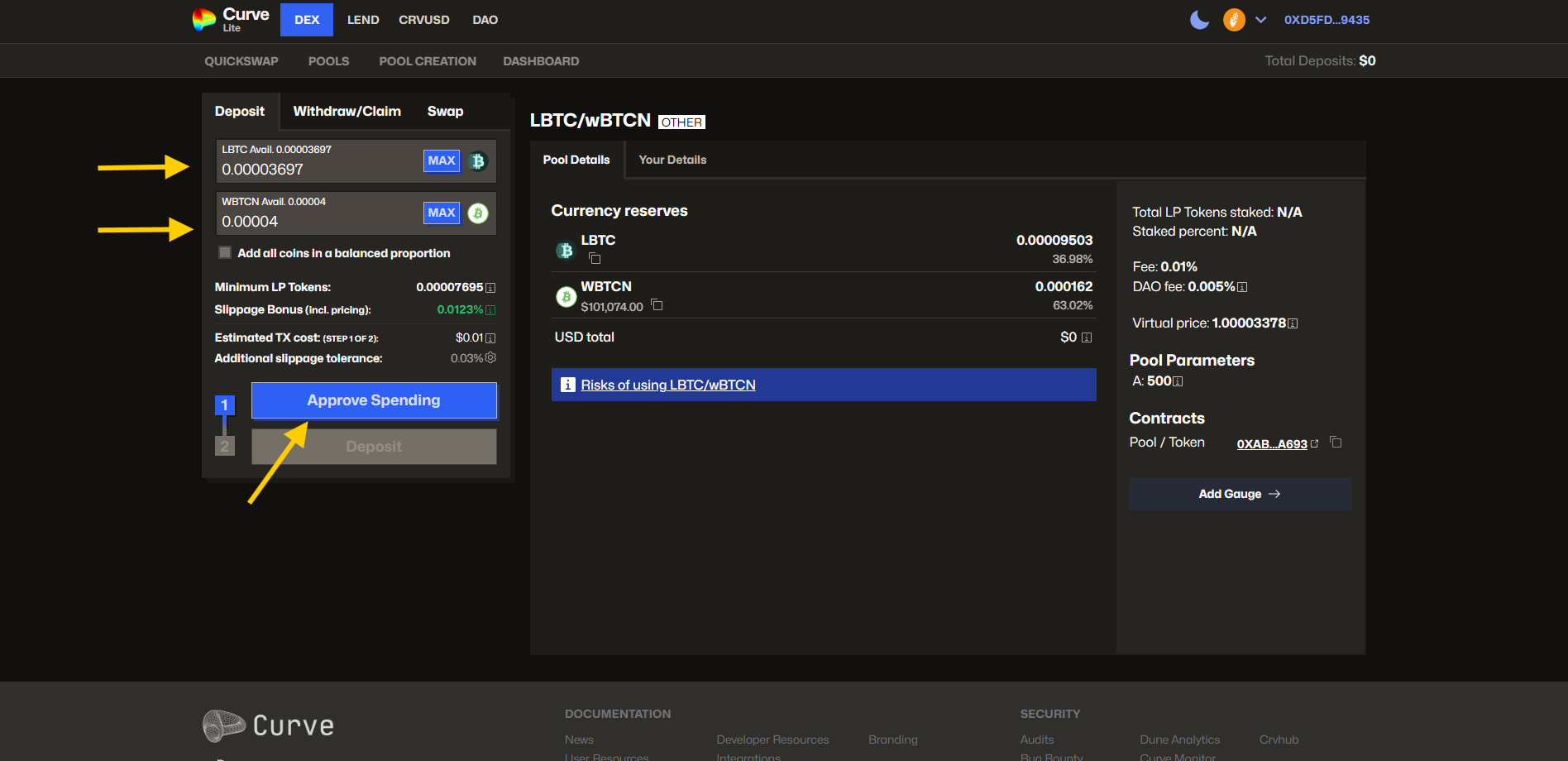Open Virtual price info icon
Viewport: 1568px width, 761px height.
click(x=1293, y=323)
